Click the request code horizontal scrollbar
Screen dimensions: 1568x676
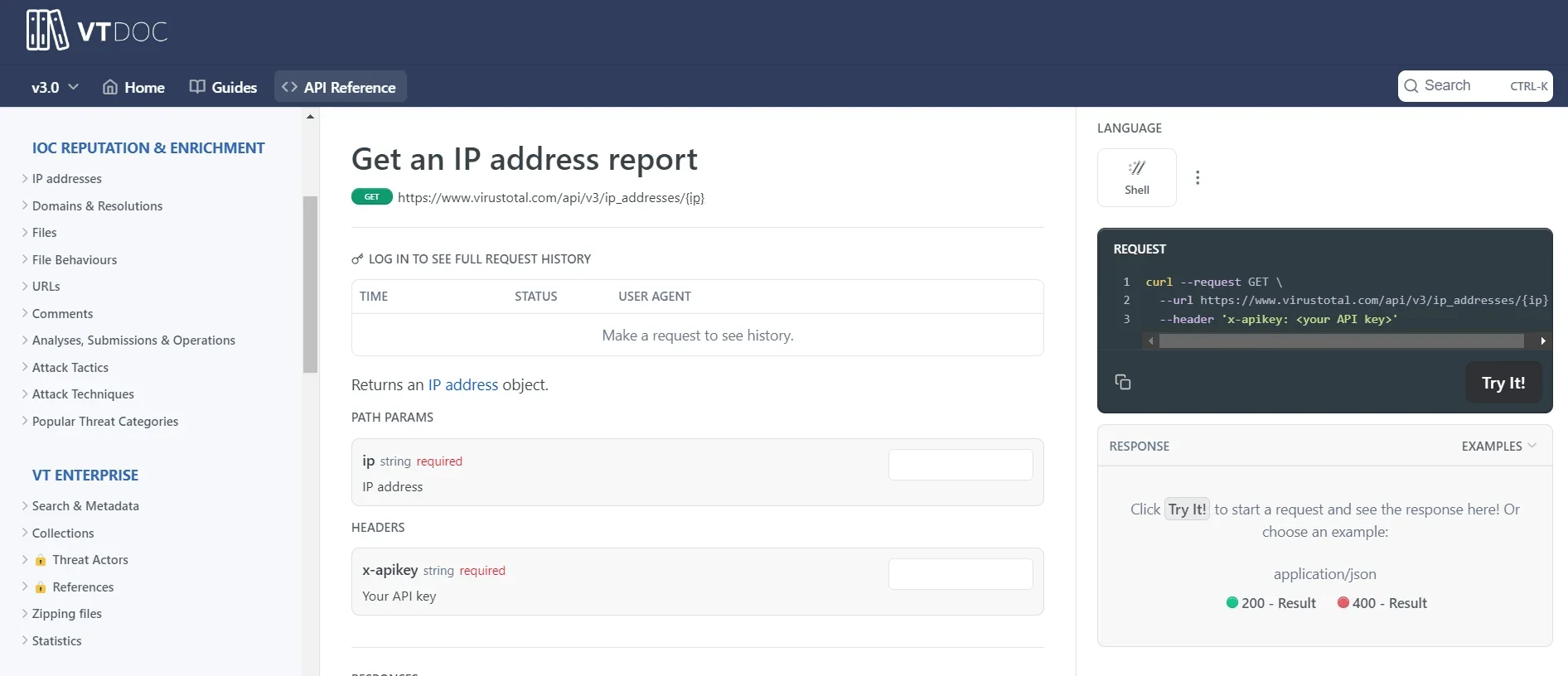click(x=1341, y=341)
